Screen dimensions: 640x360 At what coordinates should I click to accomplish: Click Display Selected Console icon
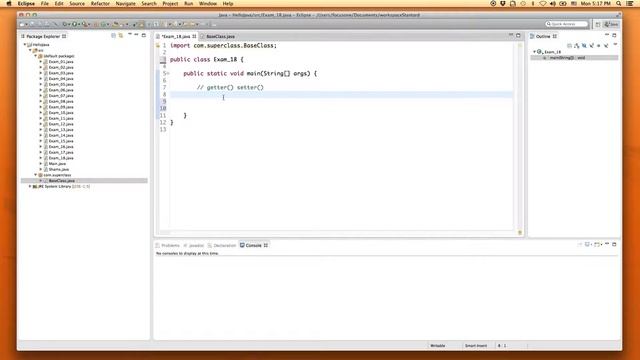[588, 244]
